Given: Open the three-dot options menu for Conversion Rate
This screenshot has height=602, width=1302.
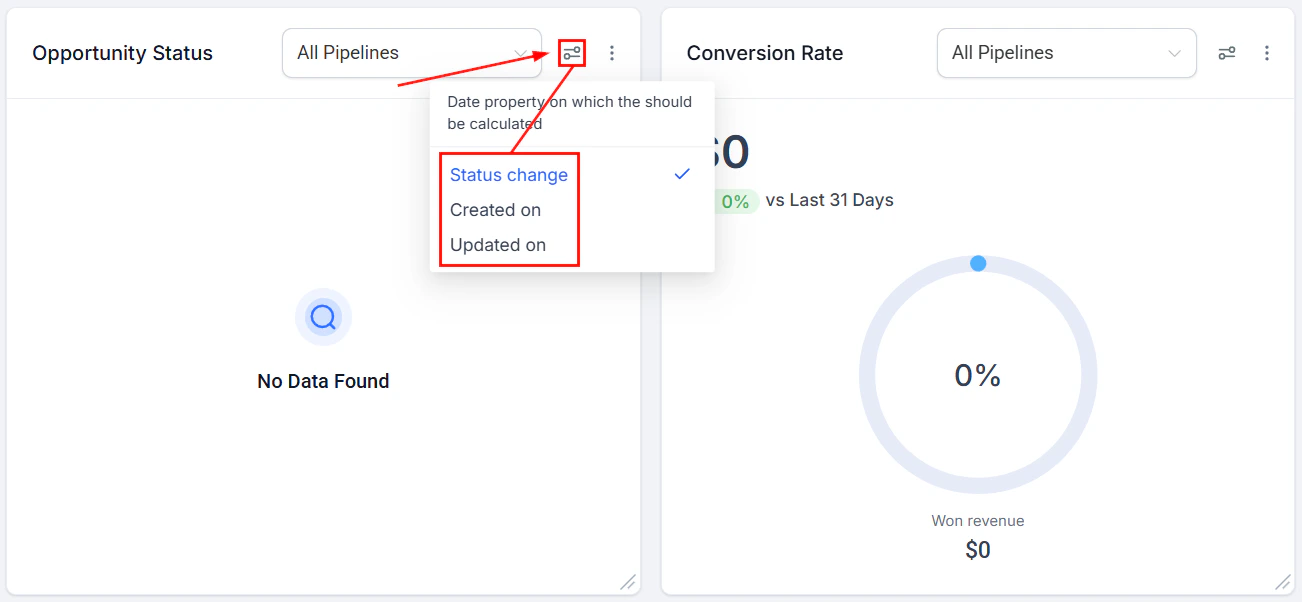Looking at the screenshot, I should point(1267,53).
